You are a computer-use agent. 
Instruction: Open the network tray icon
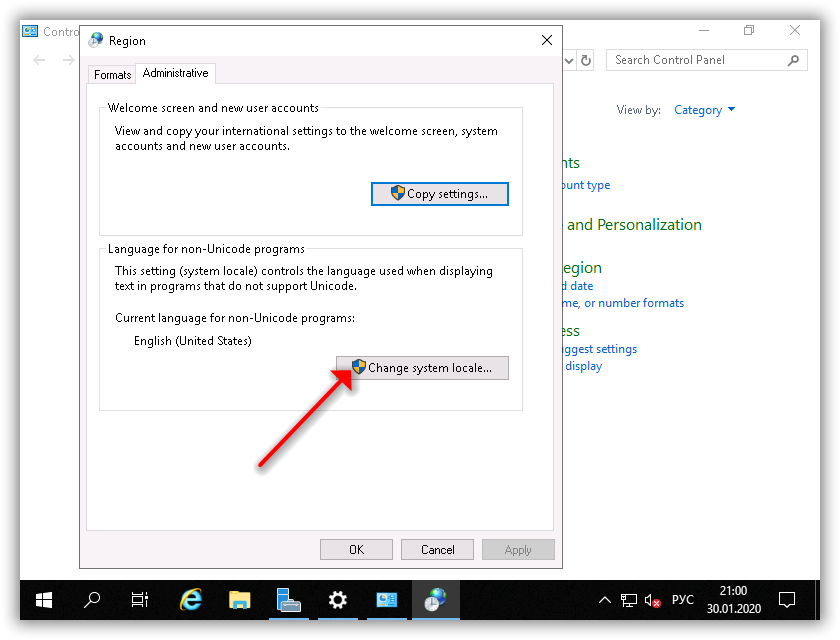tap(628, 600)
